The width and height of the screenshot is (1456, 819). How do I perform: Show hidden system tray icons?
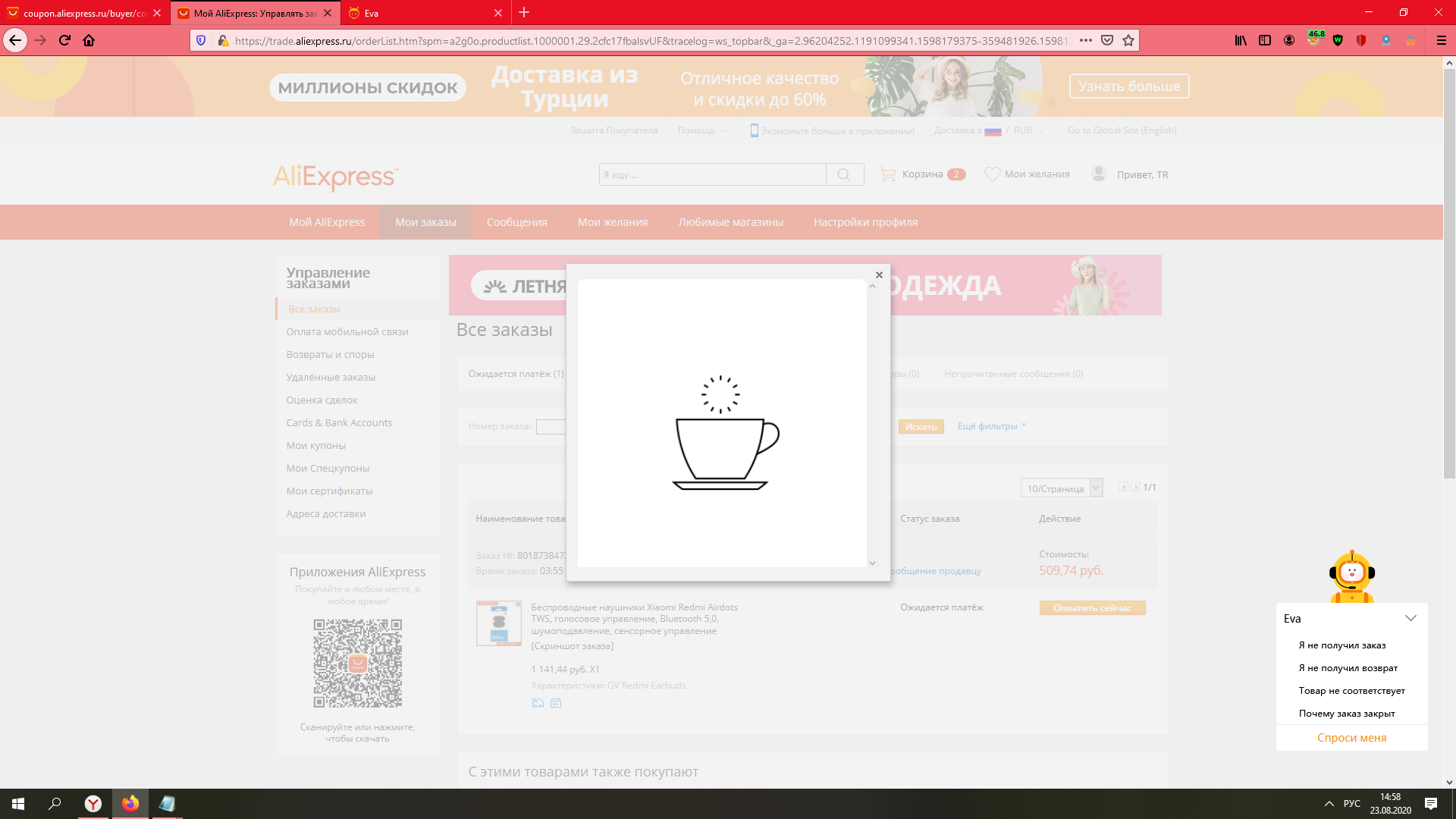[1329, 804]
